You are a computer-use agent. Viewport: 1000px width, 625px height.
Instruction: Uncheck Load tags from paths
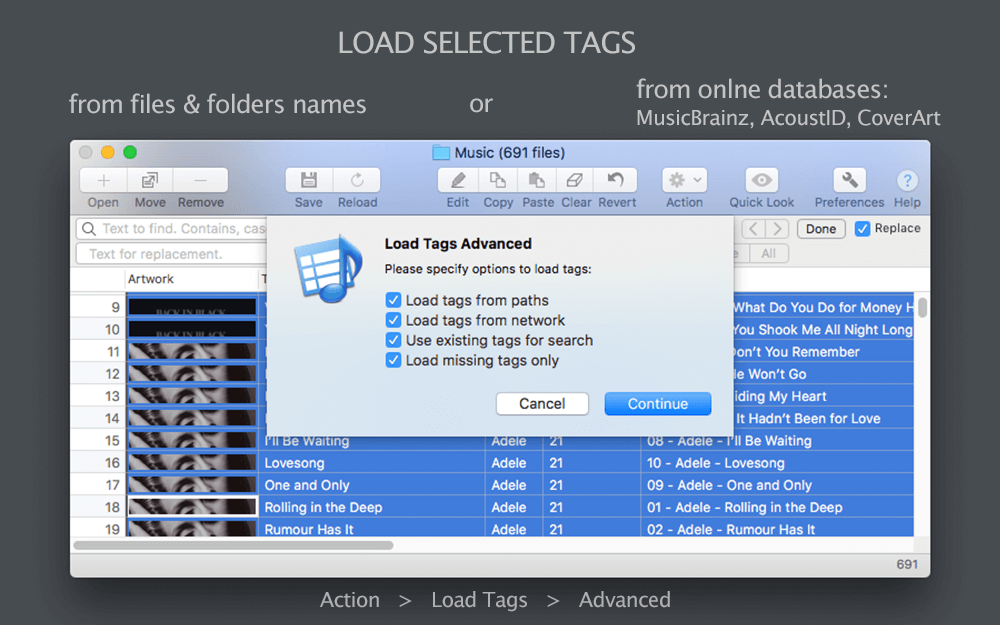pos(393,300)
